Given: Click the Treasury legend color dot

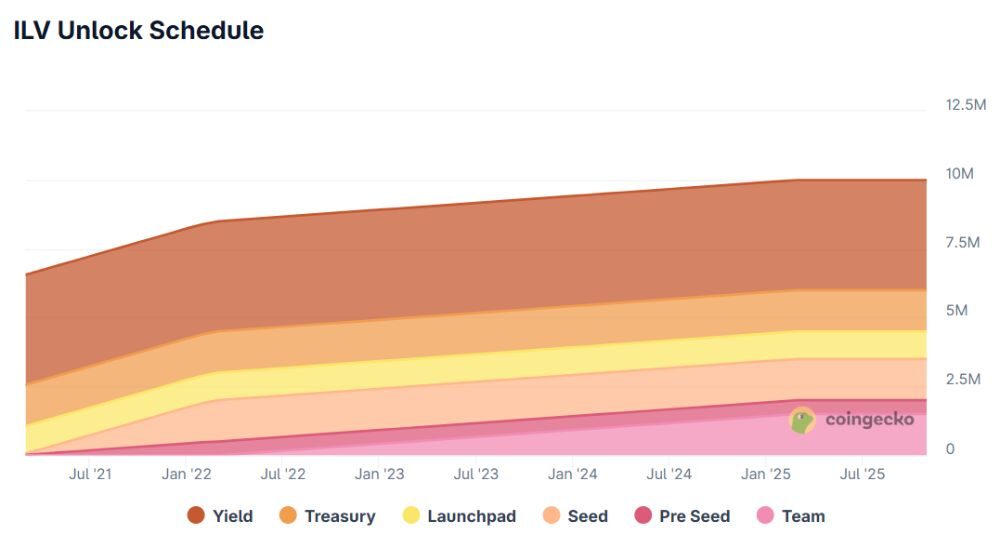Looking at the screenshot, I should tap(288, 516).
